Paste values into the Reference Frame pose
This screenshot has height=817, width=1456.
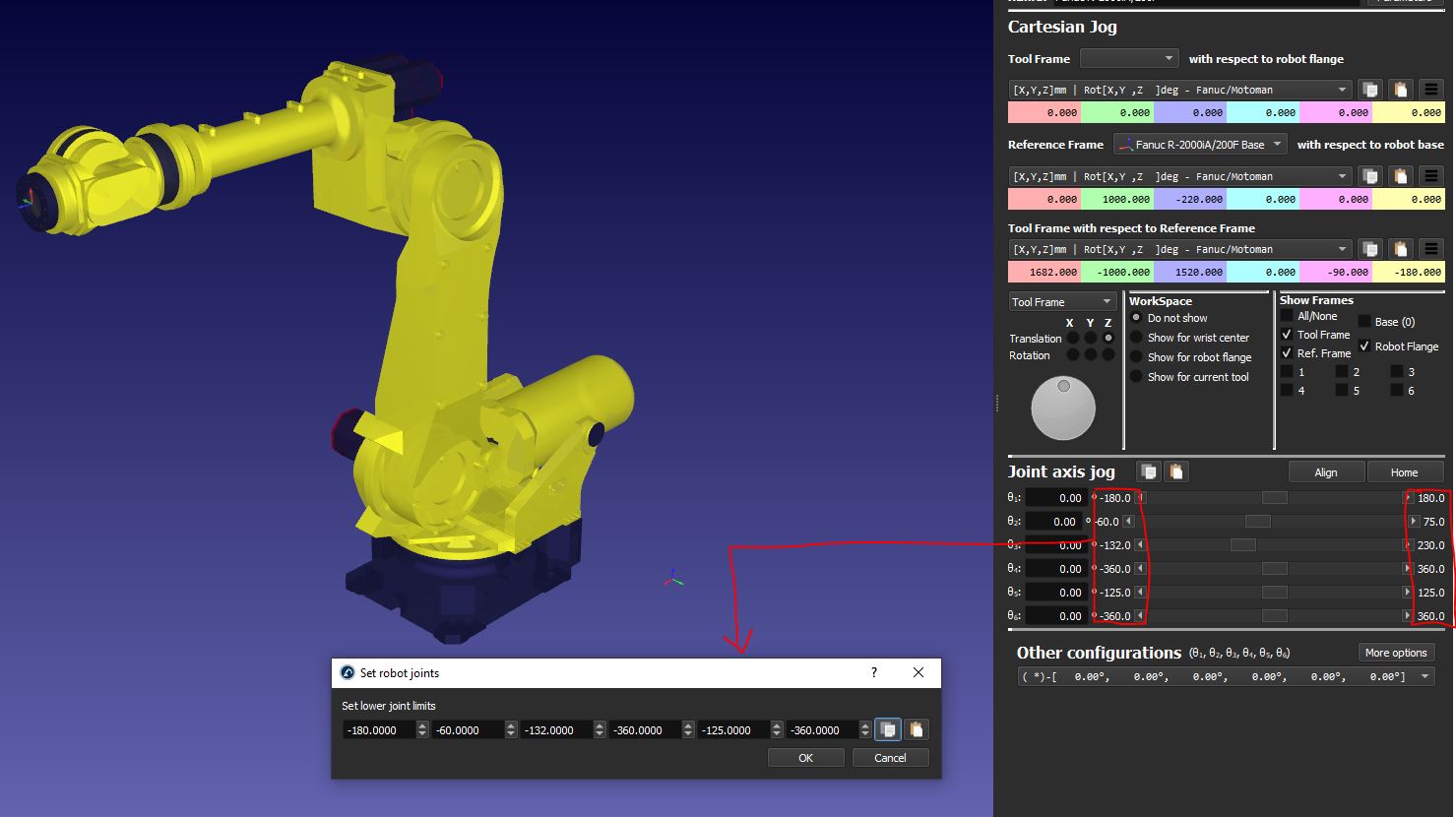[1400, 176]
